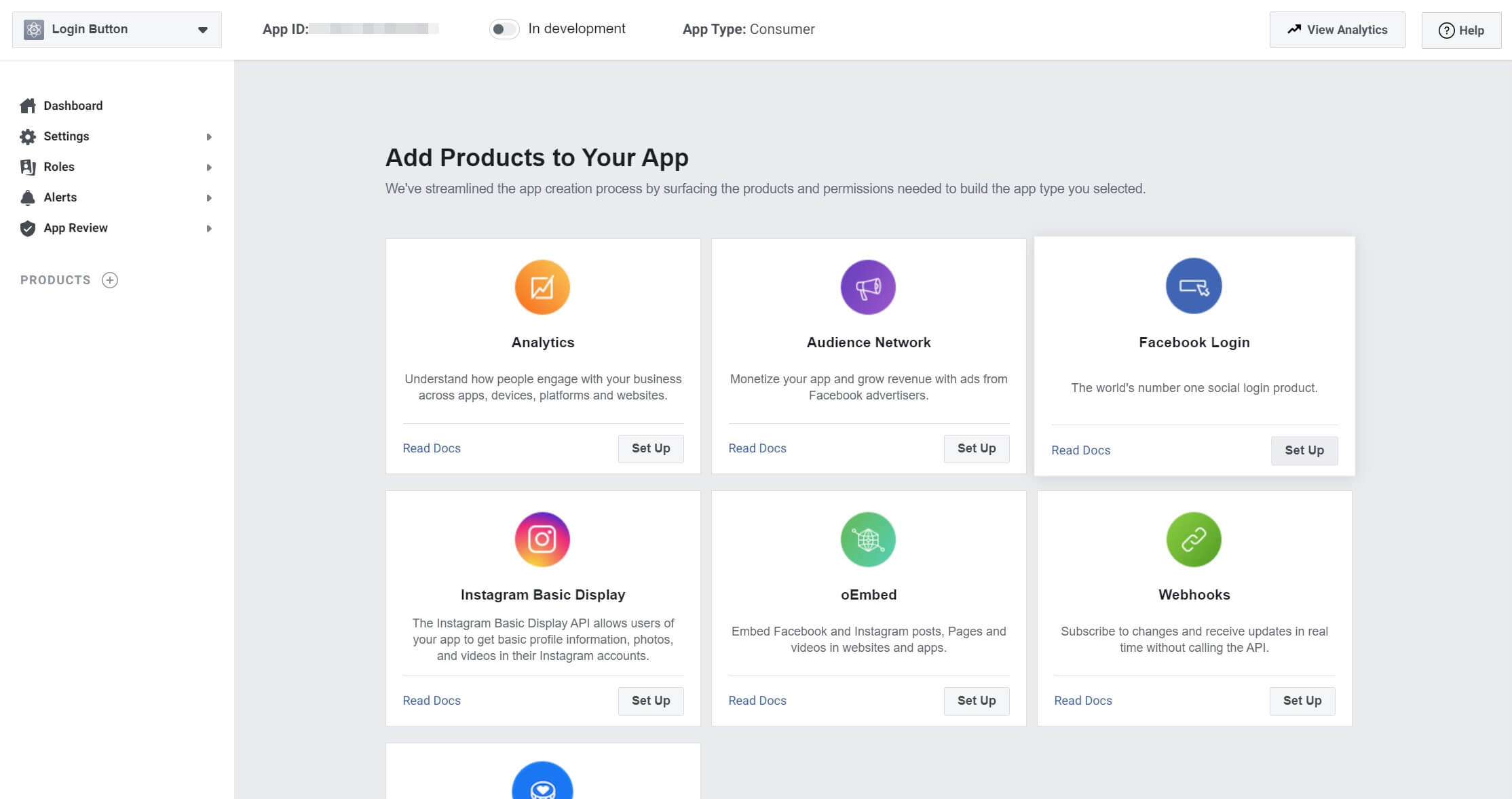Expand the Roles menu item
This screenshot has width=1512, height=799.
tap(209, 166)
